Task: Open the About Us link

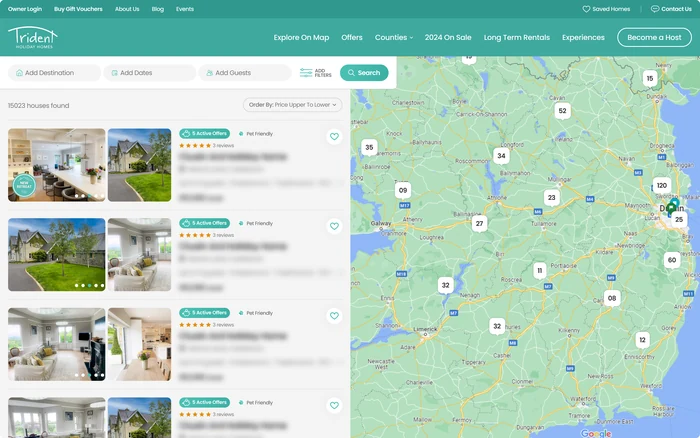Action: pyautogui.click(x=127, y=9)
